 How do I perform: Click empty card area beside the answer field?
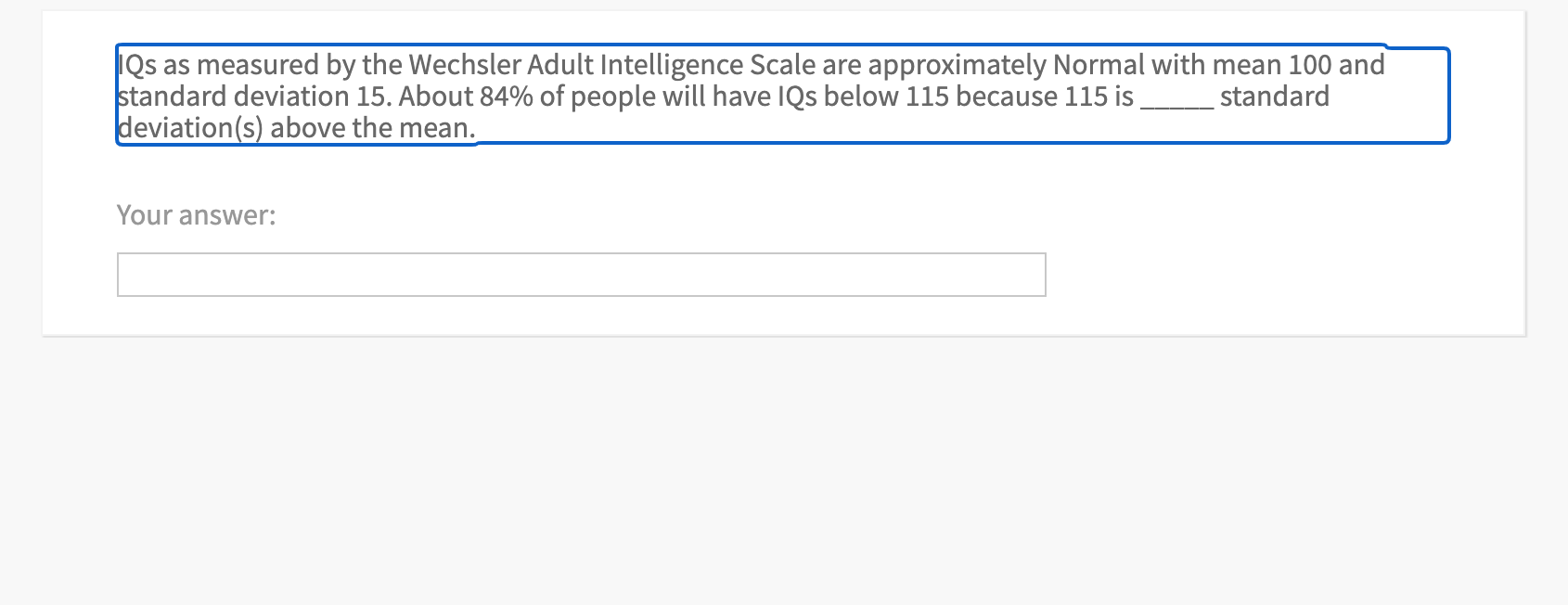pyautogui.click(x=1280, y=275)
